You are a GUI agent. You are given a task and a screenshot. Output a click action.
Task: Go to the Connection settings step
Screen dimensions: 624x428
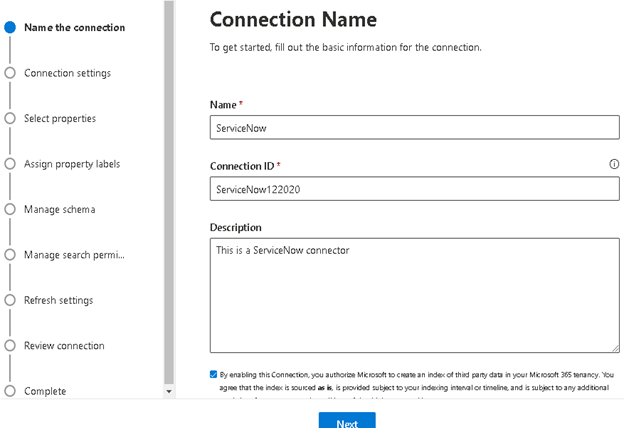coord(67,73)
